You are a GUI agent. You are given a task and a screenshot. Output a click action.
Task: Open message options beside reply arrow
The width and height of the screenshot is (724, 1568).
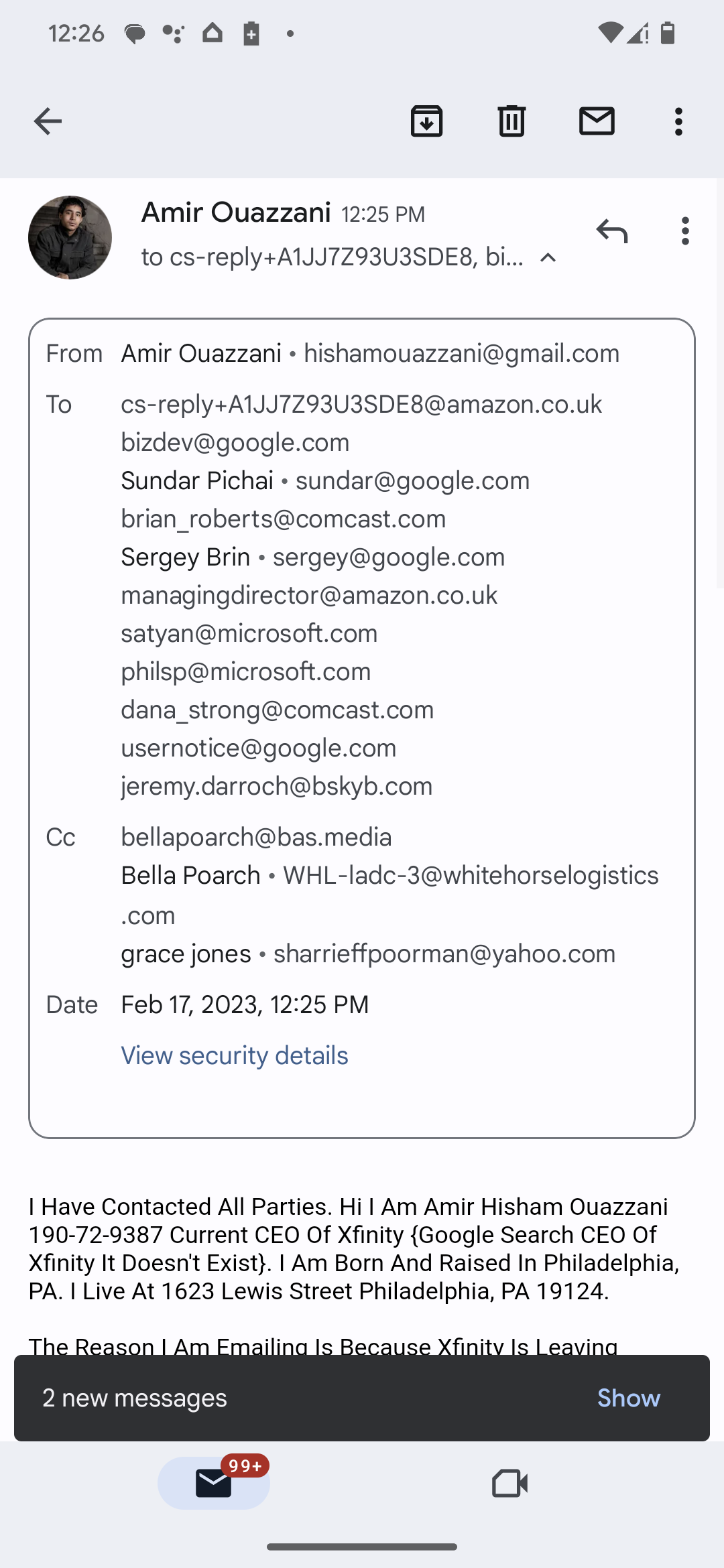[684, 231]
